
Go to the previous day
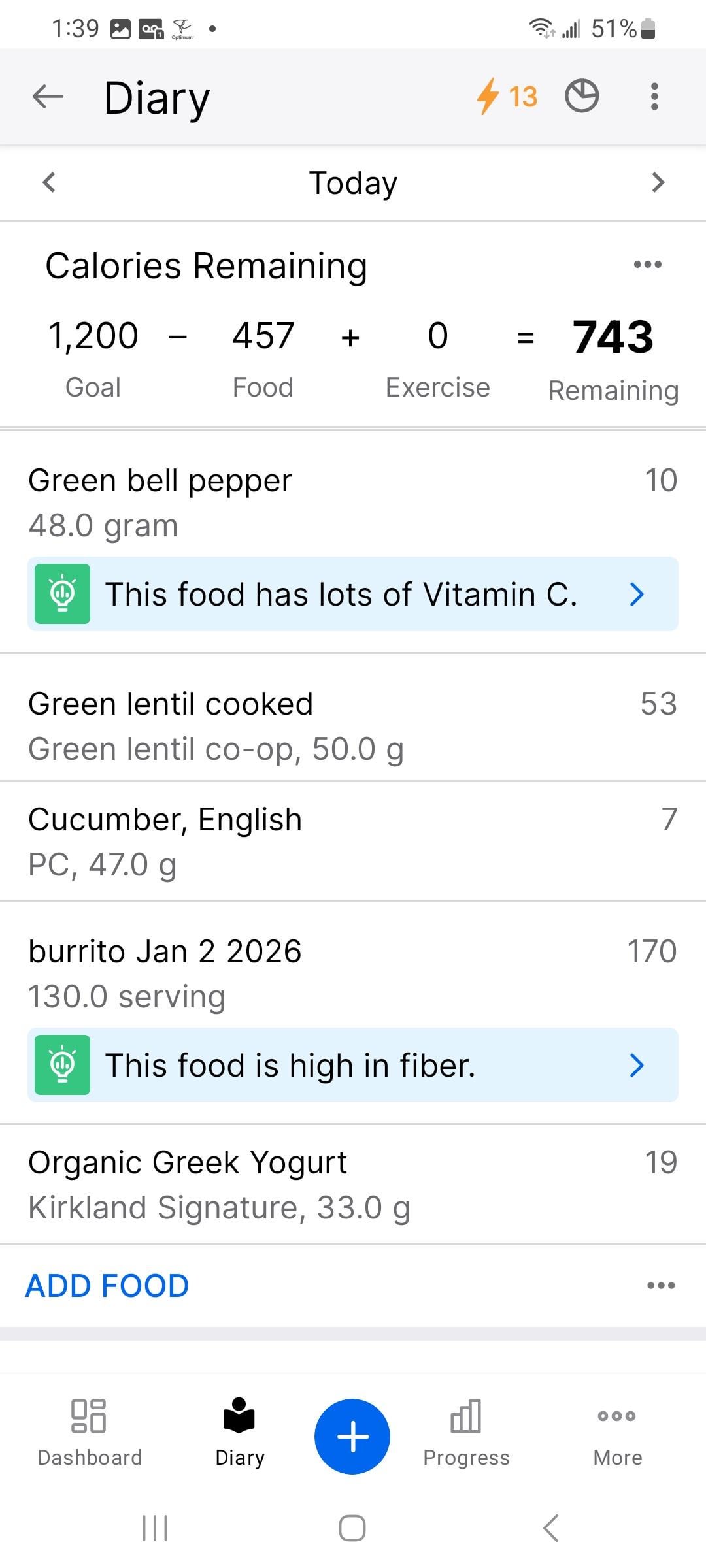click(48, 182)
